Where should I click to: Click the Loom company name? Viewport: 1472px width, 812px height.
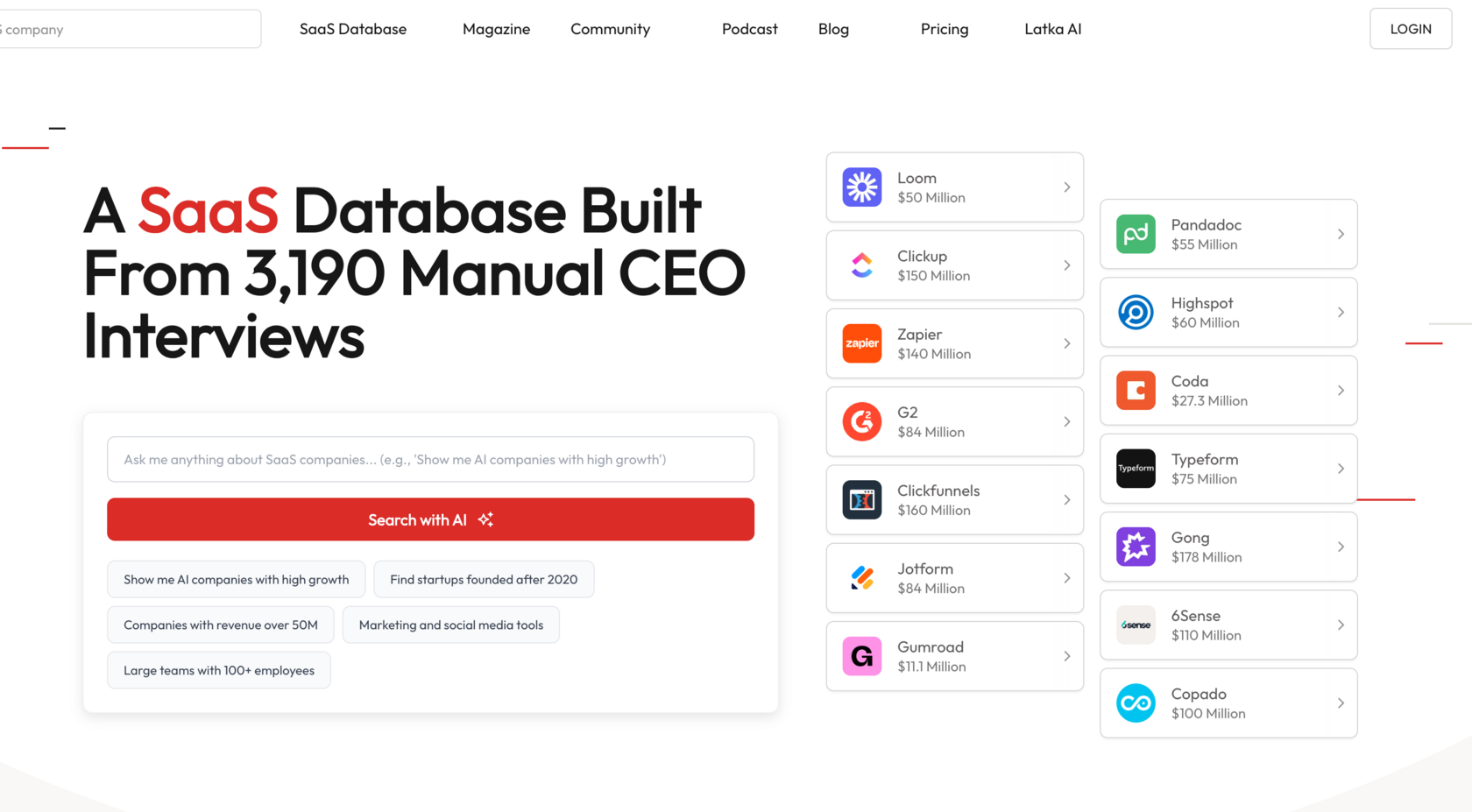point(916,178)
